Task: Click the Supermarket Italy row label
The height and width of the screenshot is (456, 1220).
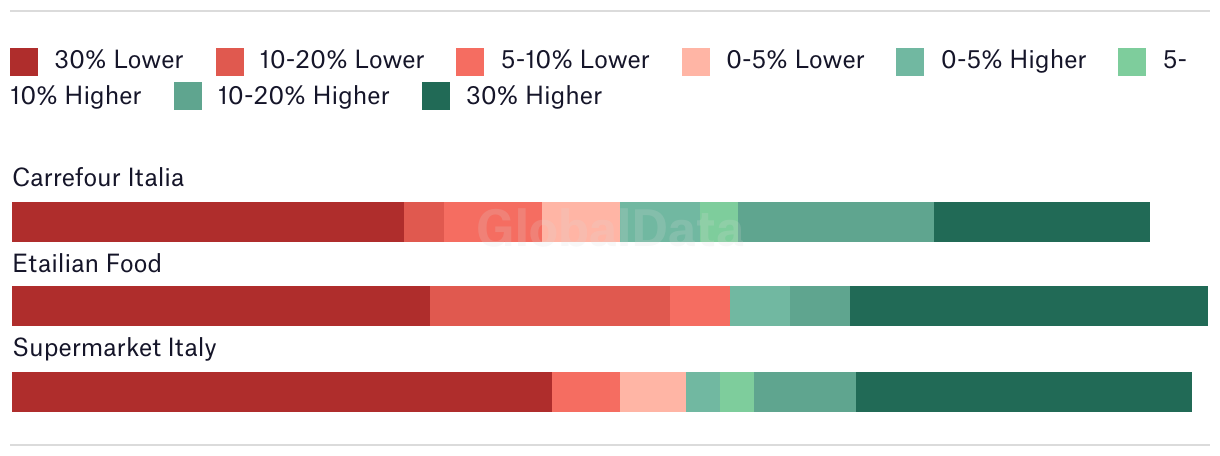Action: 114,349
